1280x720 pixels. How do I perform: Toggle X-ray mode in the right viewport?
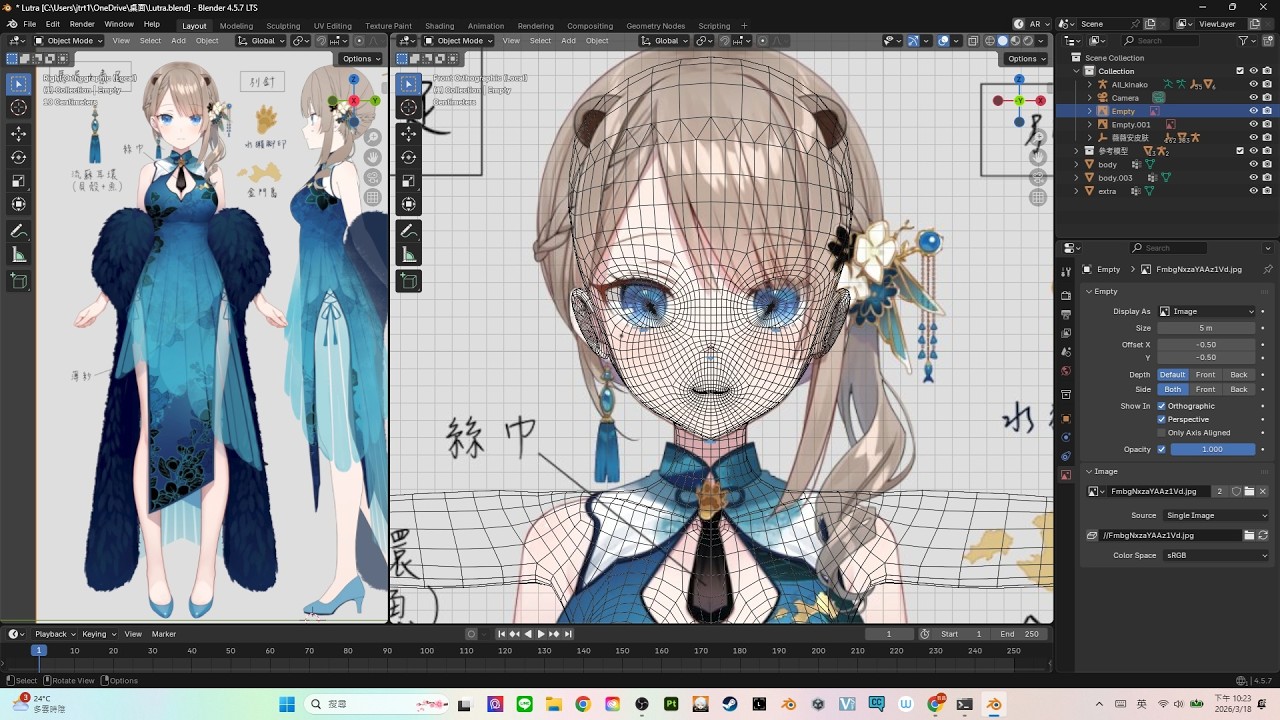(973, 41)
